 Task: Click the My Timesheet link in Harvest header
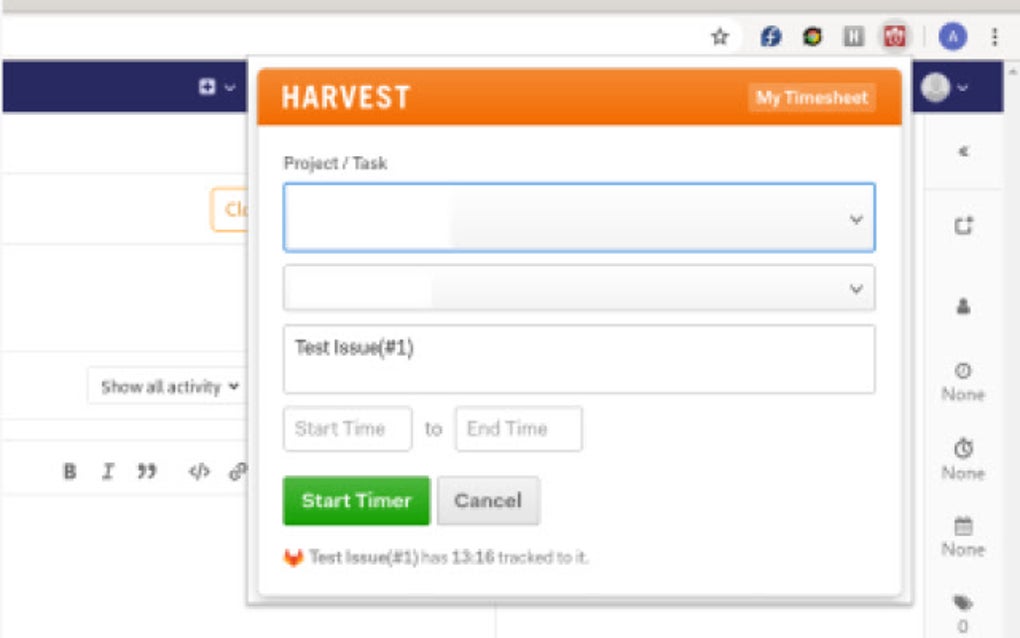click(x=812, y=98)
